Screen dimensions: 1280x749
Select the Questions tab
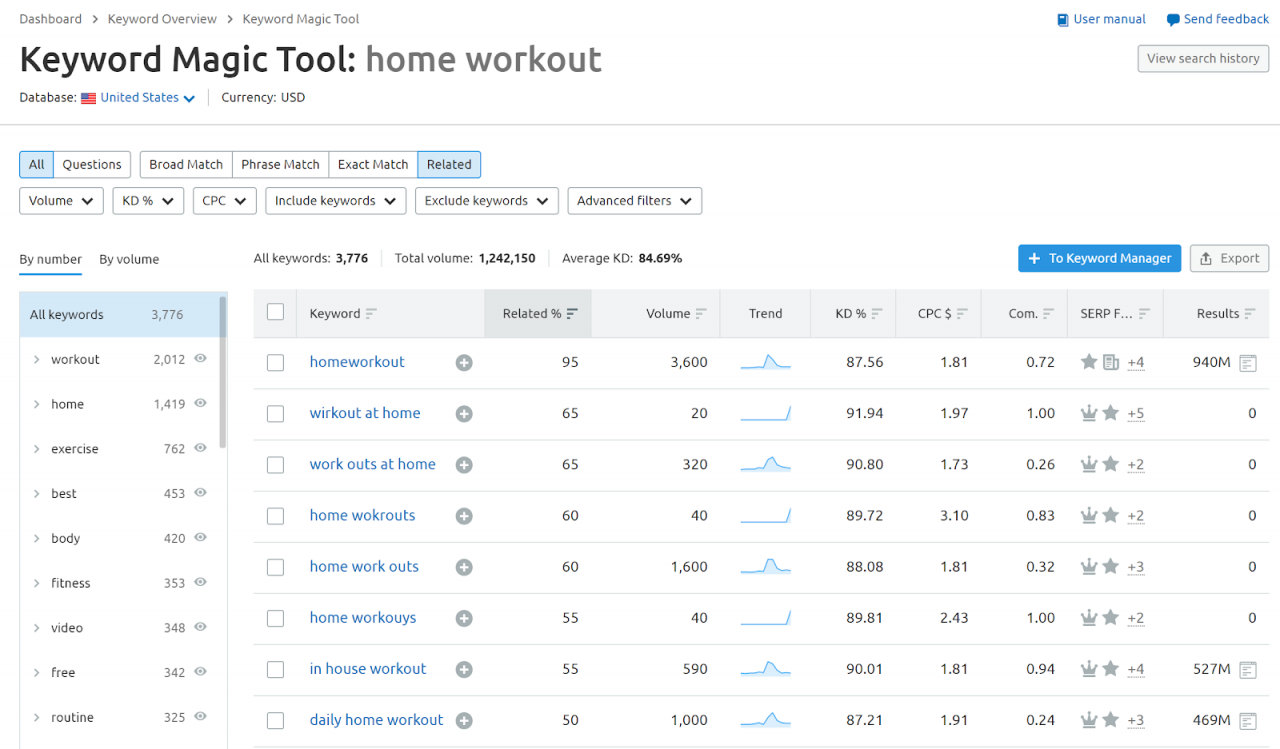click(x=92, y=165)
